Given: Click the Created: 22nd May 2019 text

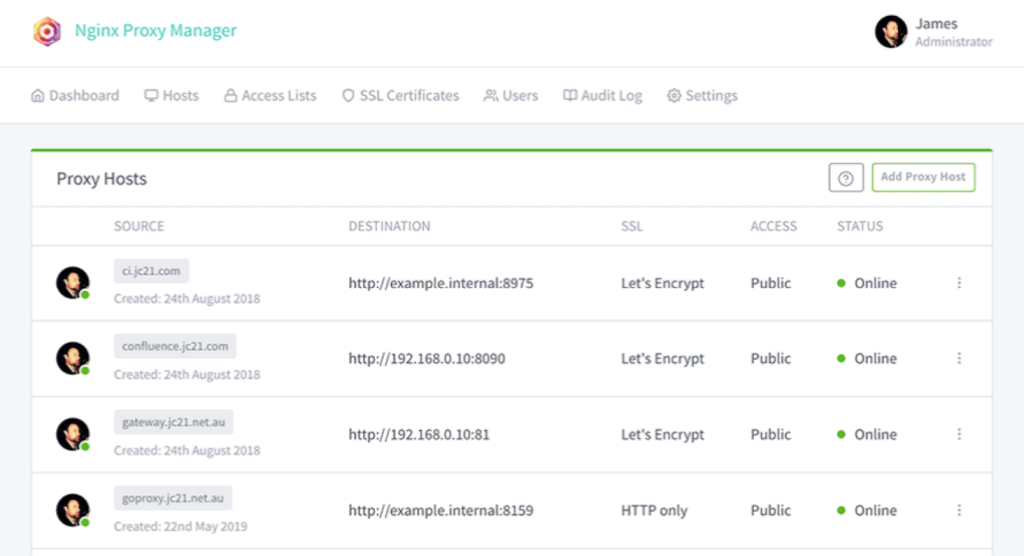Looking at the screenshot, I should 180,527.
